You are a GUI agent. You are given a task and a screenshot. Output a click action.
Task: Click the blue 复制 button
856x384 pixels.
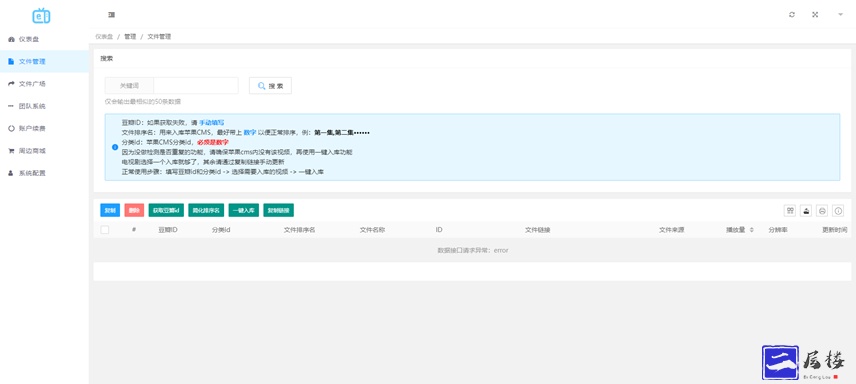110,210
